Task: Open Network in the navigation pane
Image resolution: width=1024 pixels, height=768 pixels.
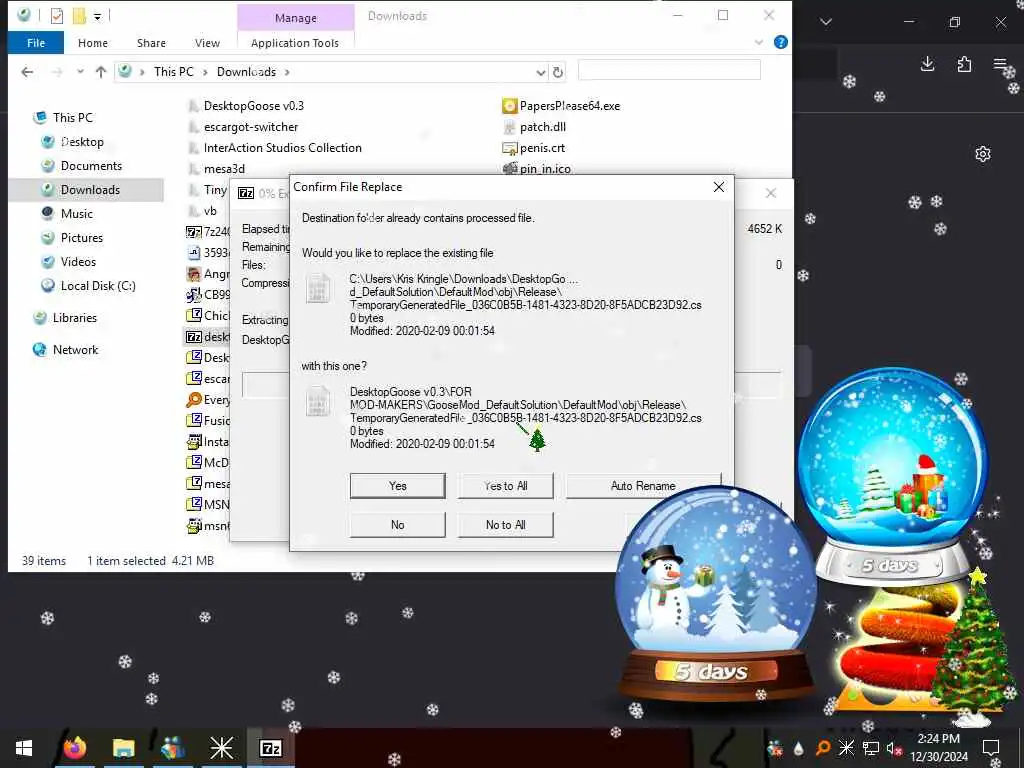Action: tap(75, 350)
